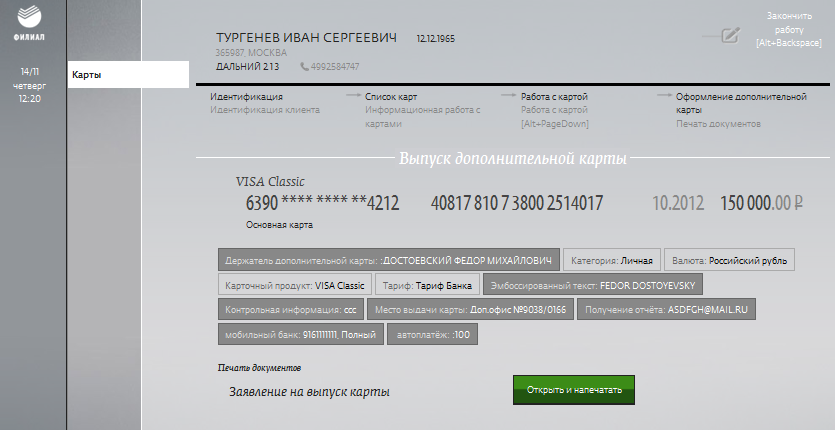The width and height of the screenshot is (835, 430).
Task: Click the ДАЛЬНИЙ 213 text
Action: pos(247,67)
